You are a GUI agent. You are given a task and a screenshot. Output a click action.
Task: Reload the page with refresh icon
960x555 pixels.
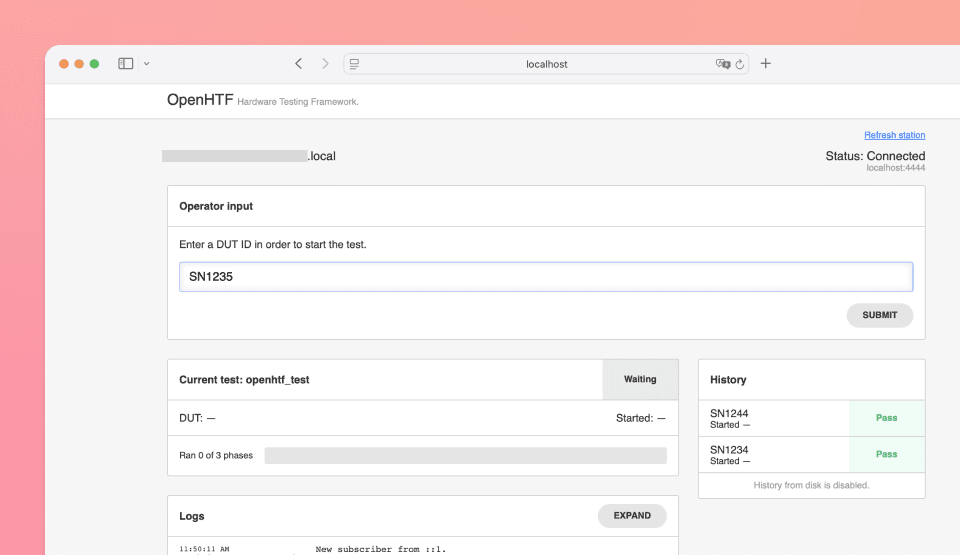[740, 64]
